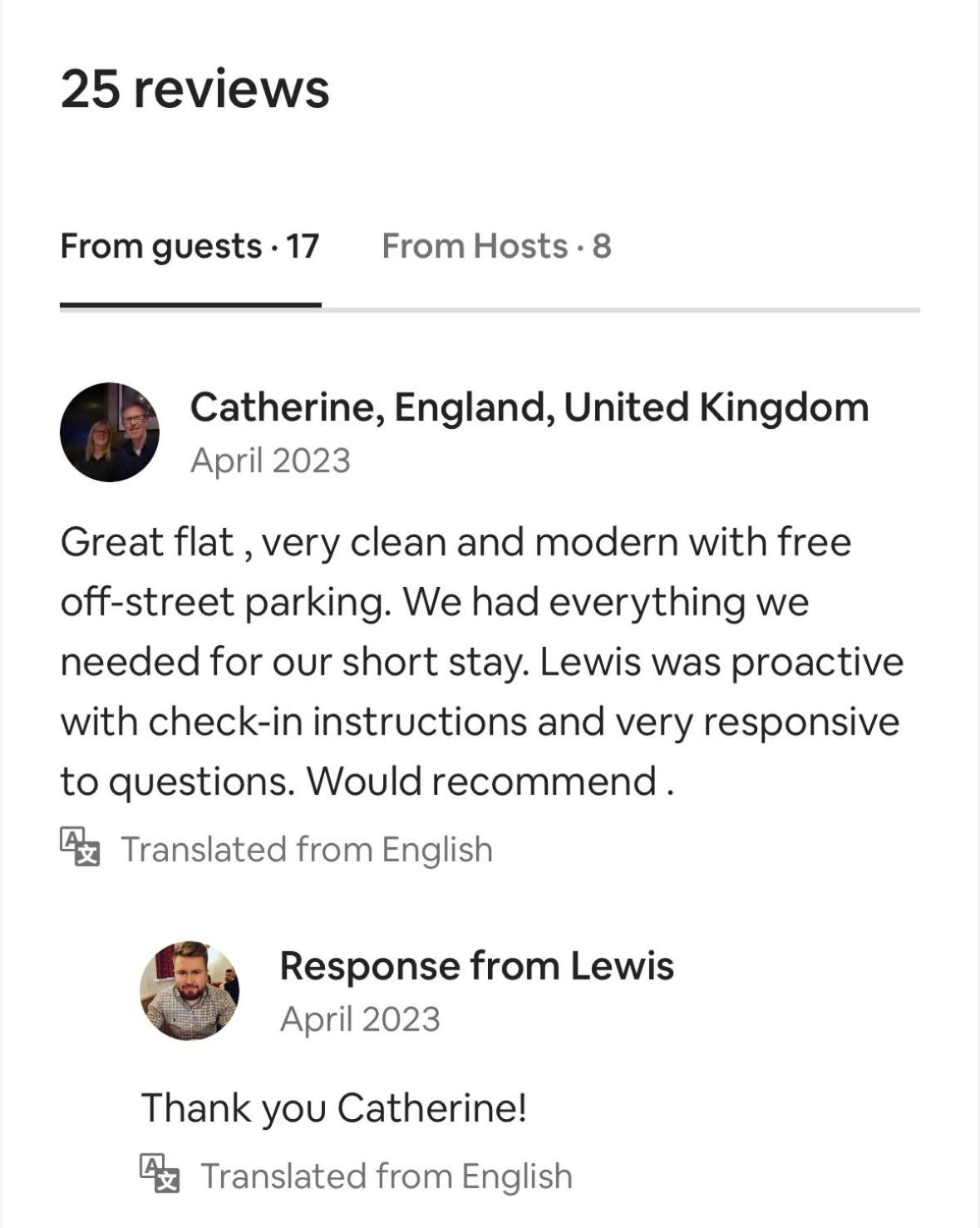Screen dimensions: 980x1228
Task: Switch to the From Hosts tab
Action: 496,246
